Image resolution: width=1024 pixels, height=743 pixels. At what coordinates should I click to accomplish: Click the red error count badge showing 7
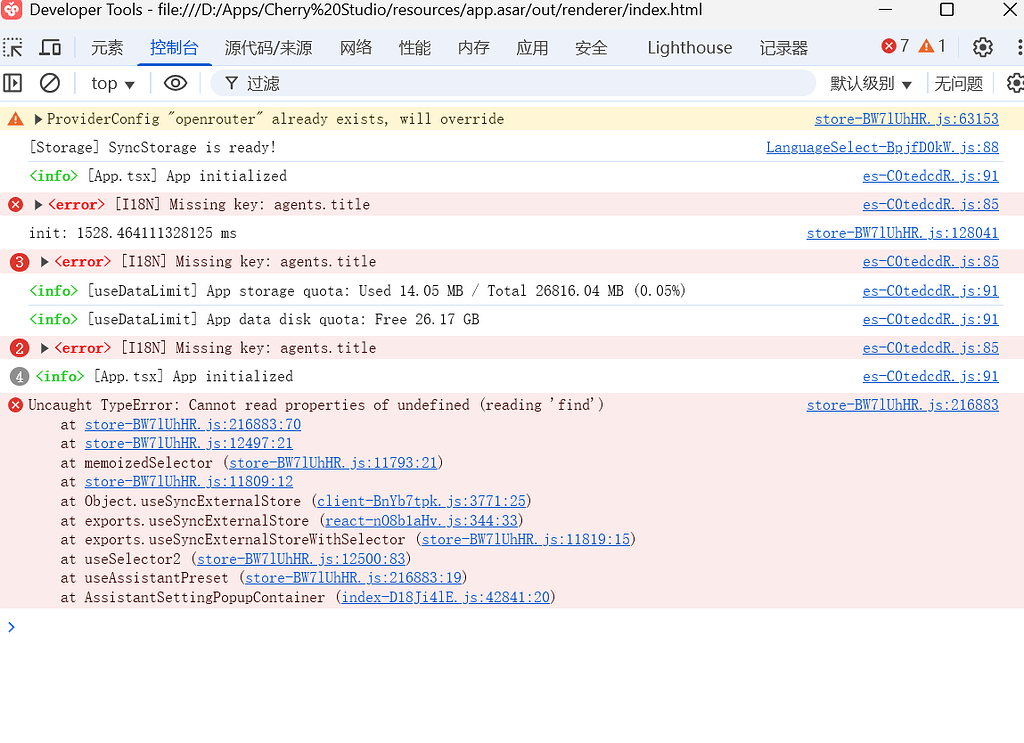tap(895, 46)
